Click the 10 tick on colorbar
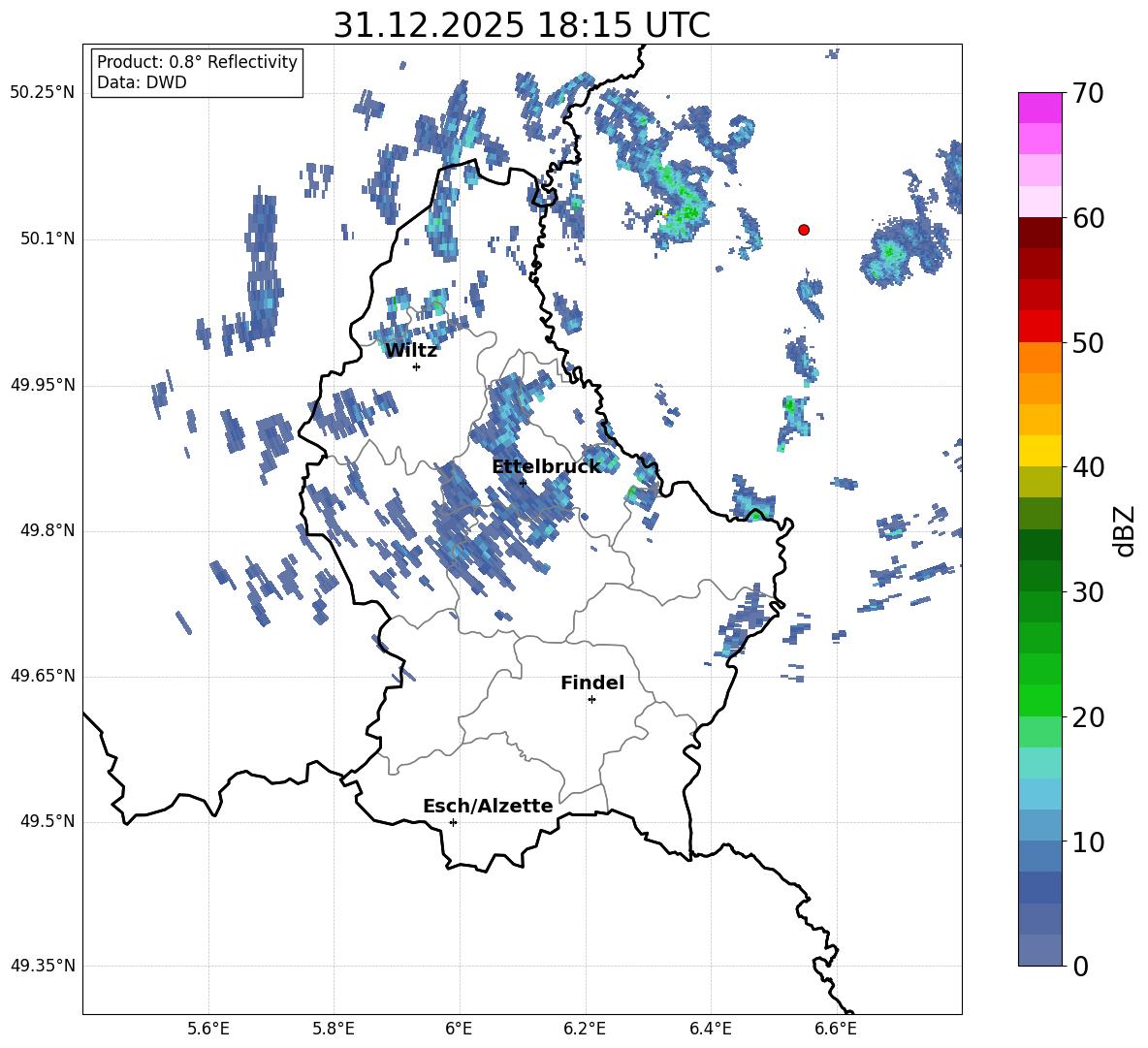 pos(1088,842)
